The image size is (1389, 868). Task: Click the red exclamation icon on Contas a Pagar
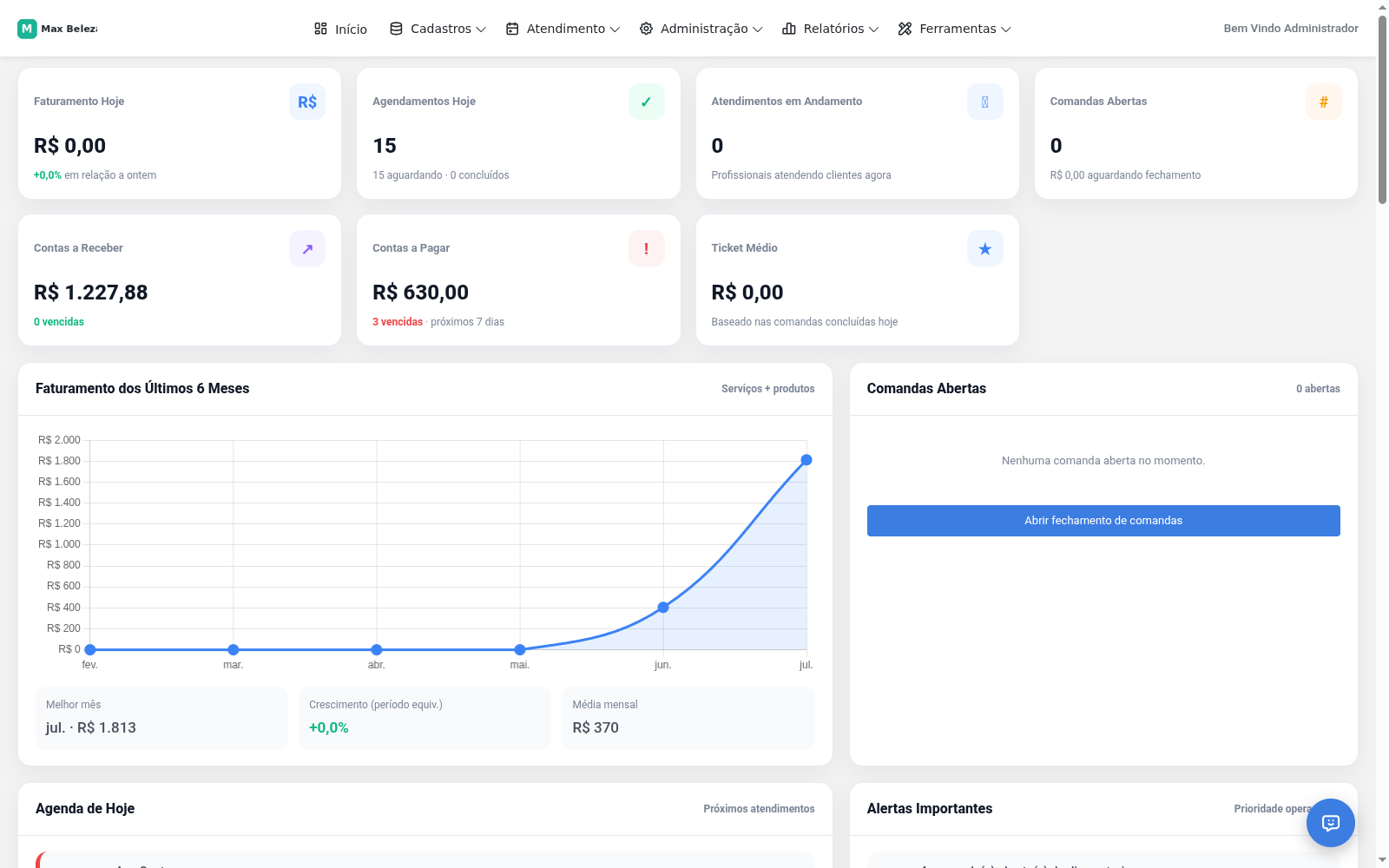(x=646, y=248)
